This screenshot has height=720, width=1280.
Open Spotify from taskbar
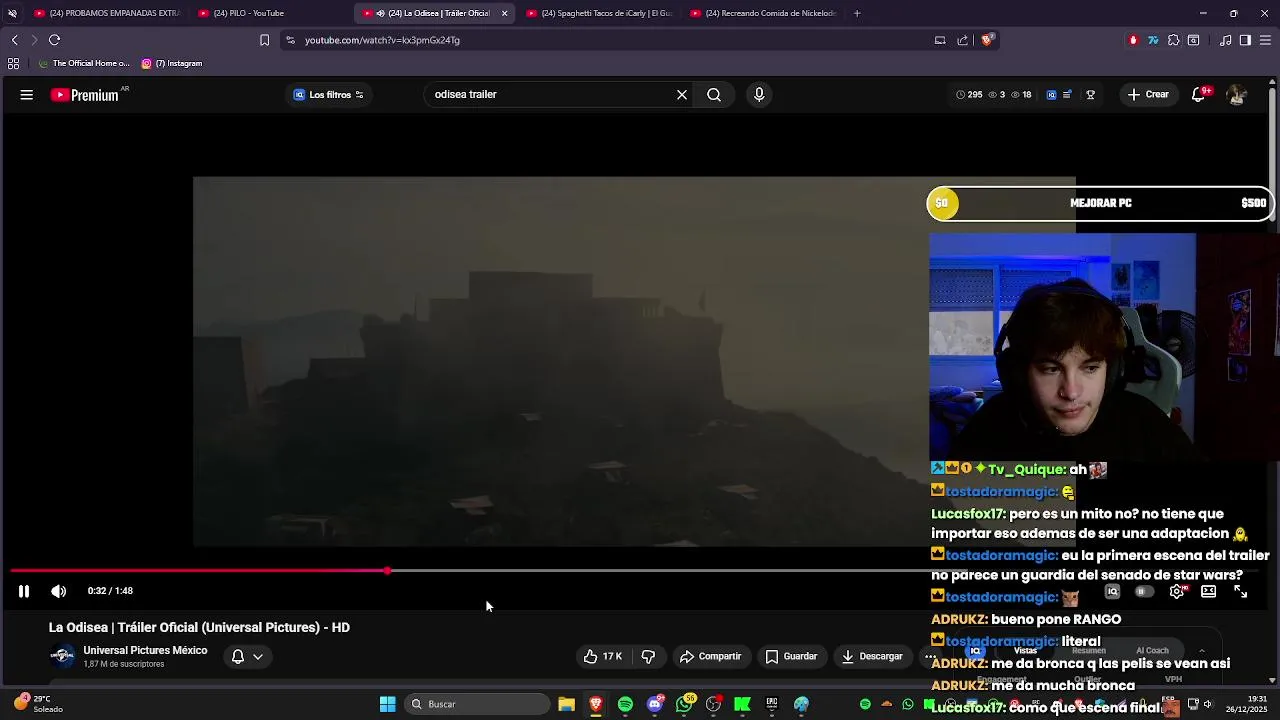pos(625,704)
